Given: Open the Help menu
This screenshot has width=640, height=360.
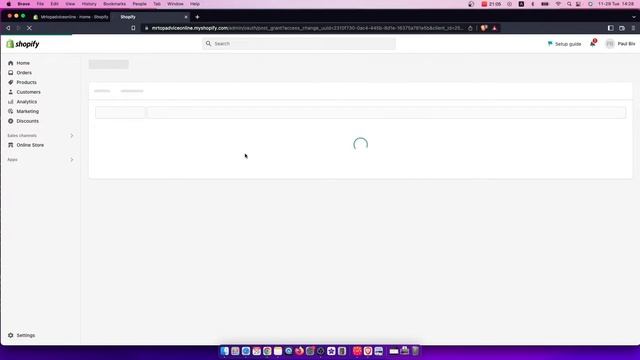Looking at the screenshot, I should [195, 4].
